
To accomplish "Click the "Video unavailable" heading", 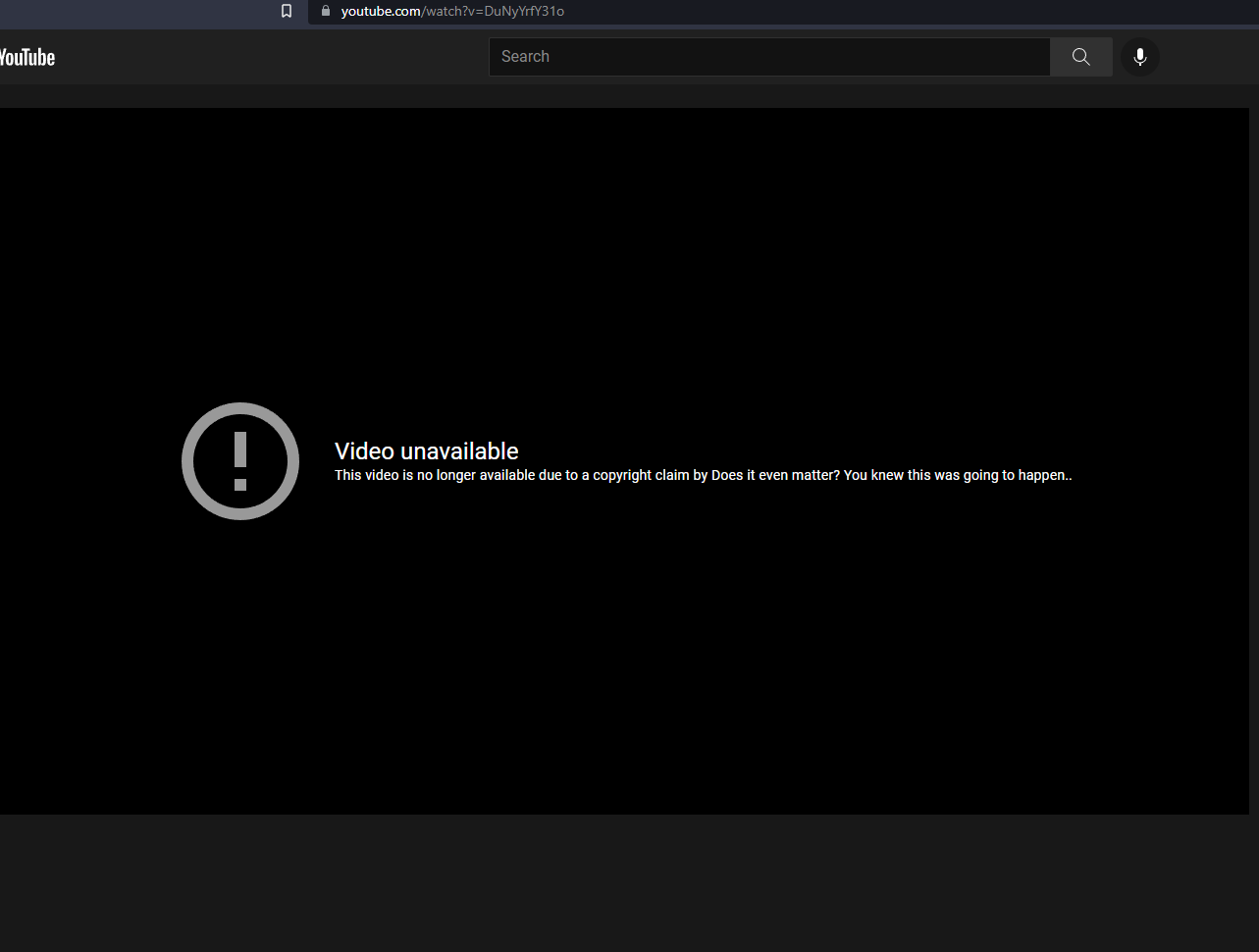I will coord(427,450).
